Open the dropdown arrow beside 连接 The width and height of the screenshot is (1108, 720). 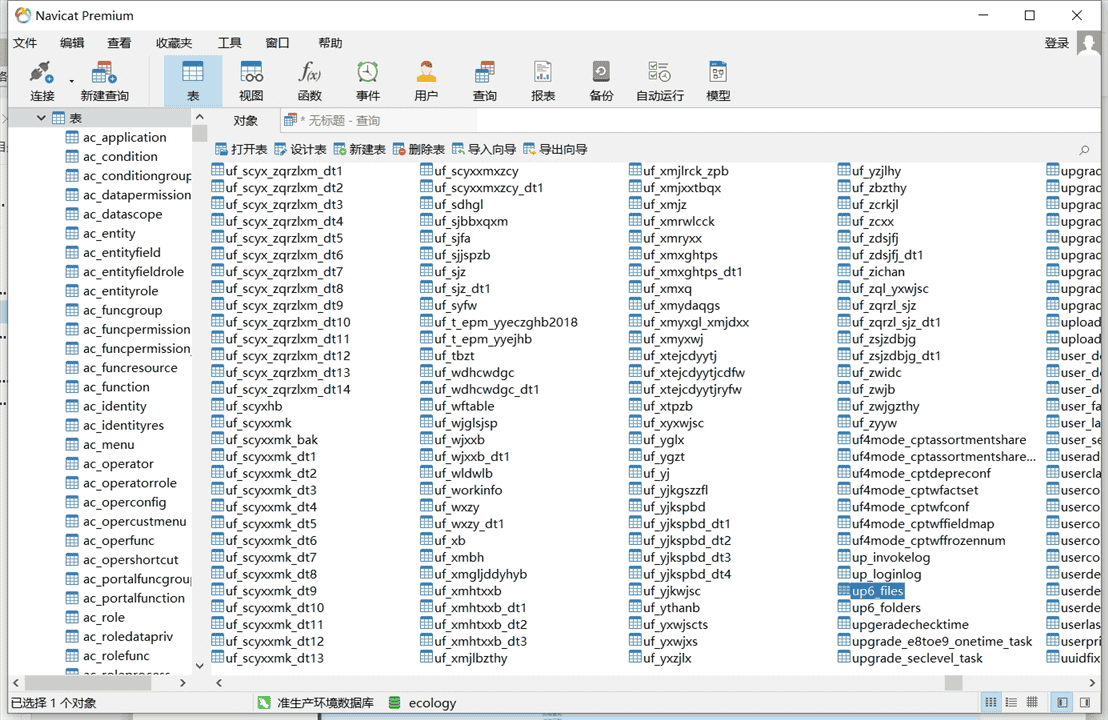coord(72,81)
